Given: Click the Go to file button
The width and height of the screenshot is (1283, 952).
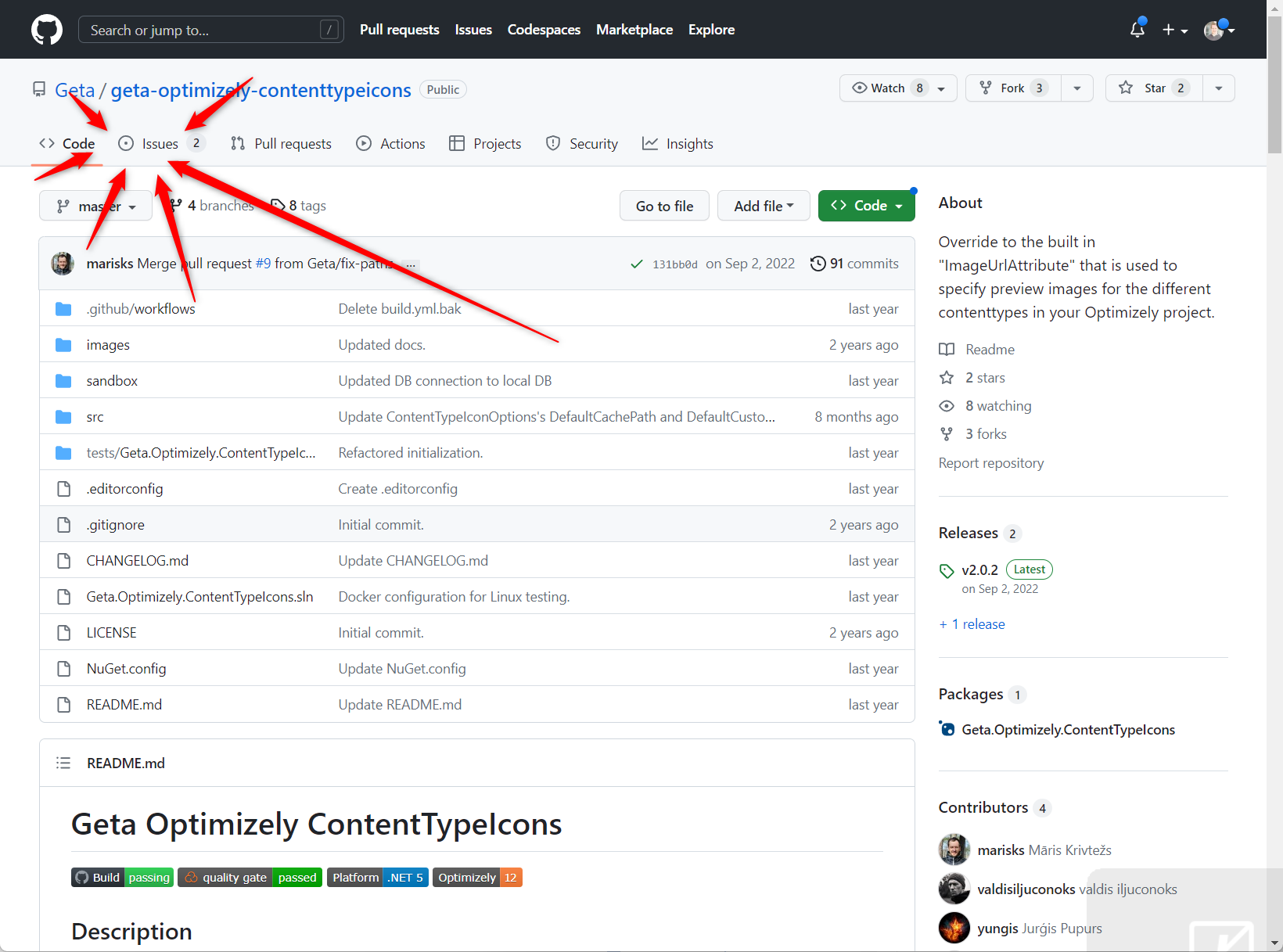Looking at the screenshot, I should click(664, 206).
